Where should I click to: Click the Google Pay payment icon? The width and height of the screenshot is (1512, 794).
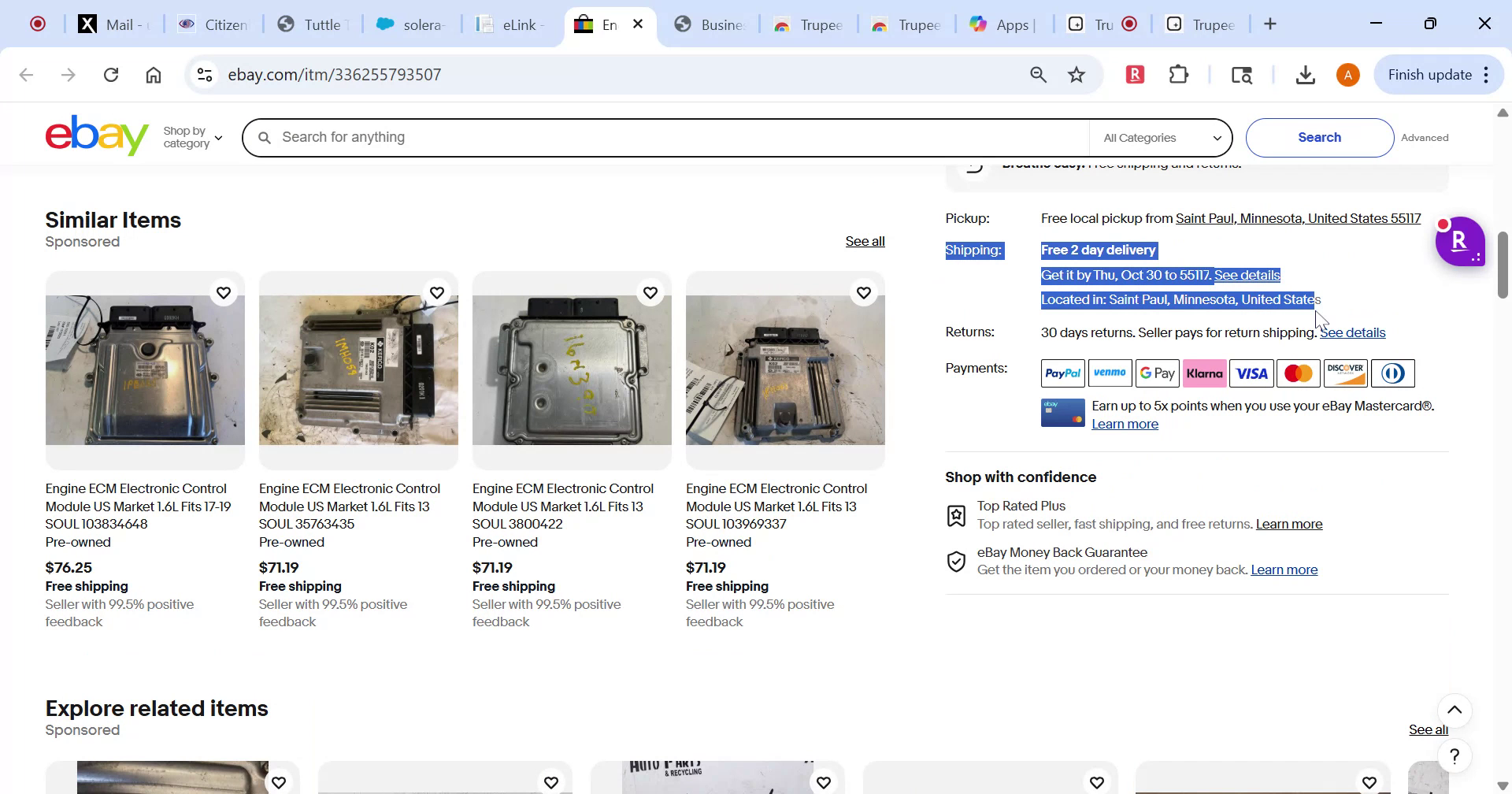pyautogui.click(x=1157, y=373)
